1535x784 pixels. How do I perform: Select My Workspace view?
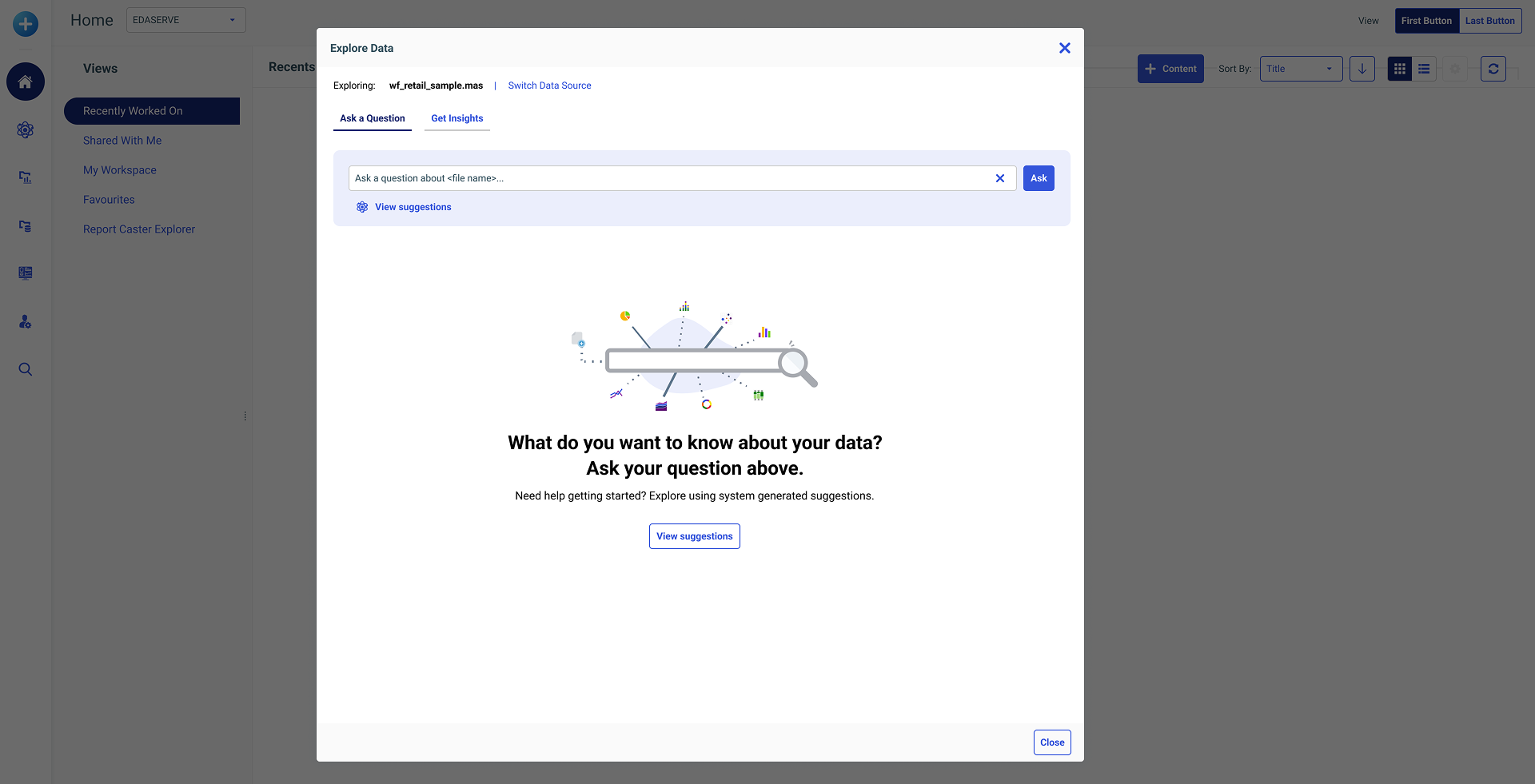click(x=120, y=170)
